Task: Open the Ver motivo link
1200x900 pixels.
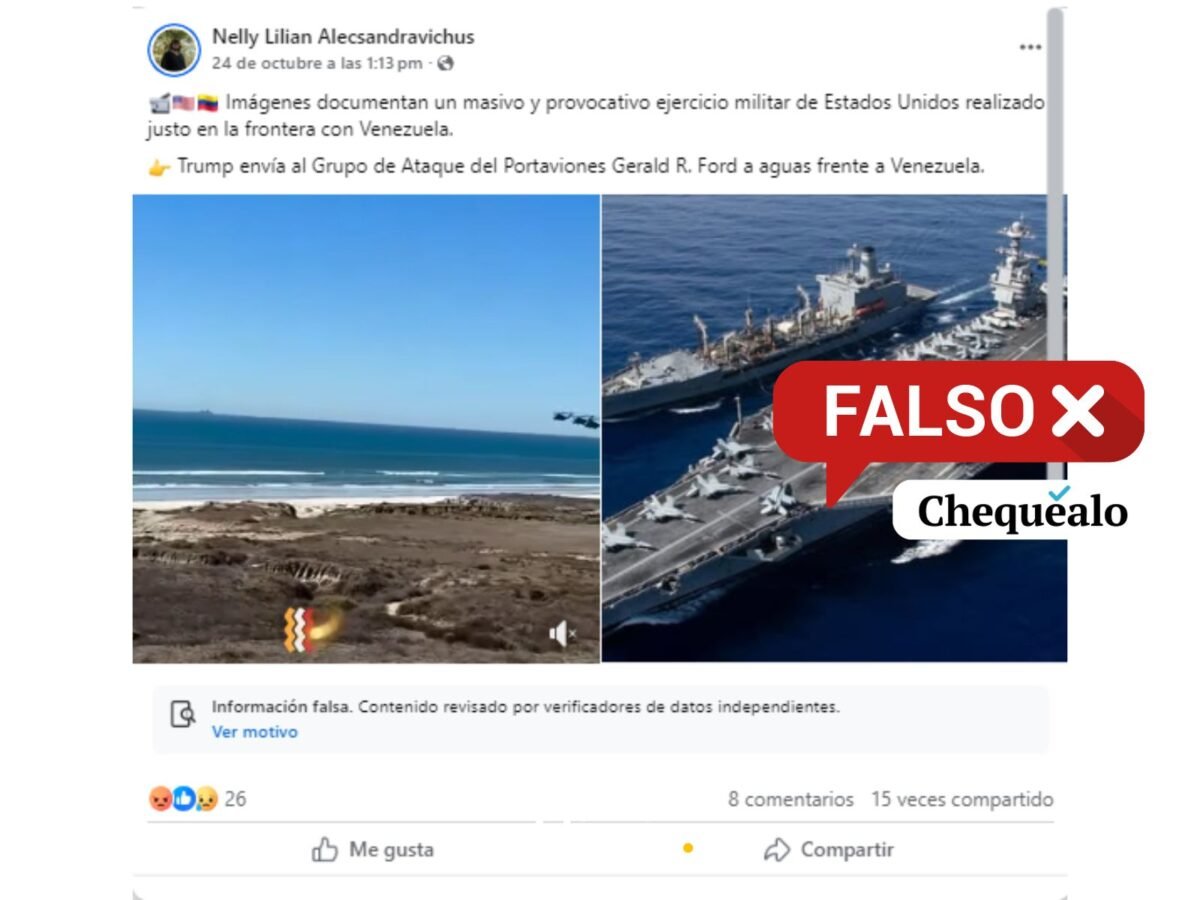Action: click(254, 732)
